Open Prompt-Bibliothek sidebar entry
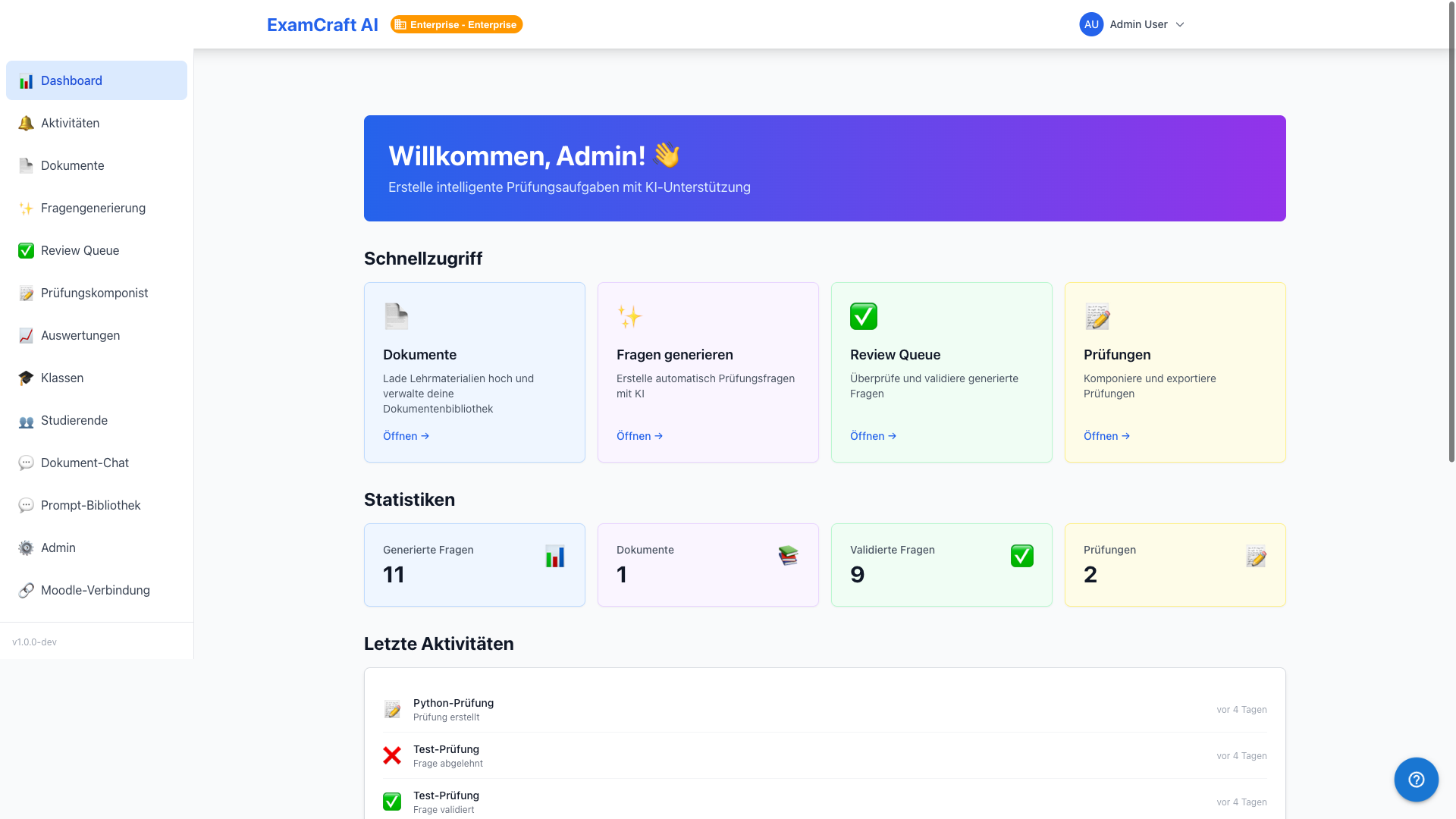This screenshot has width=1456, height=819. 96,505
